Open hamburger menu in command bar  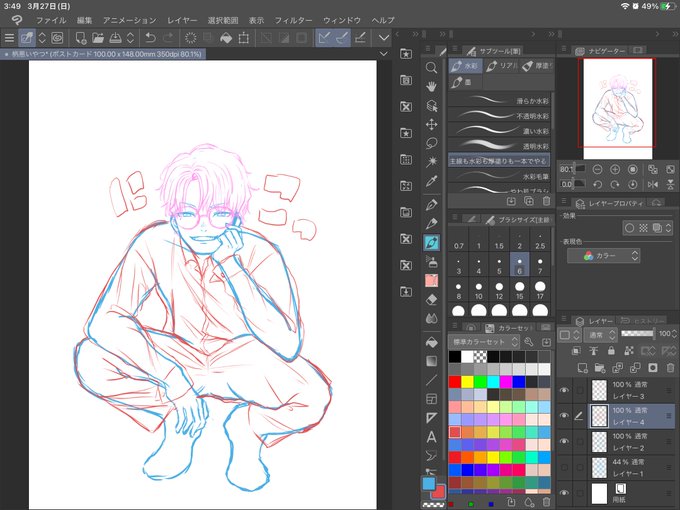[9, 38]
